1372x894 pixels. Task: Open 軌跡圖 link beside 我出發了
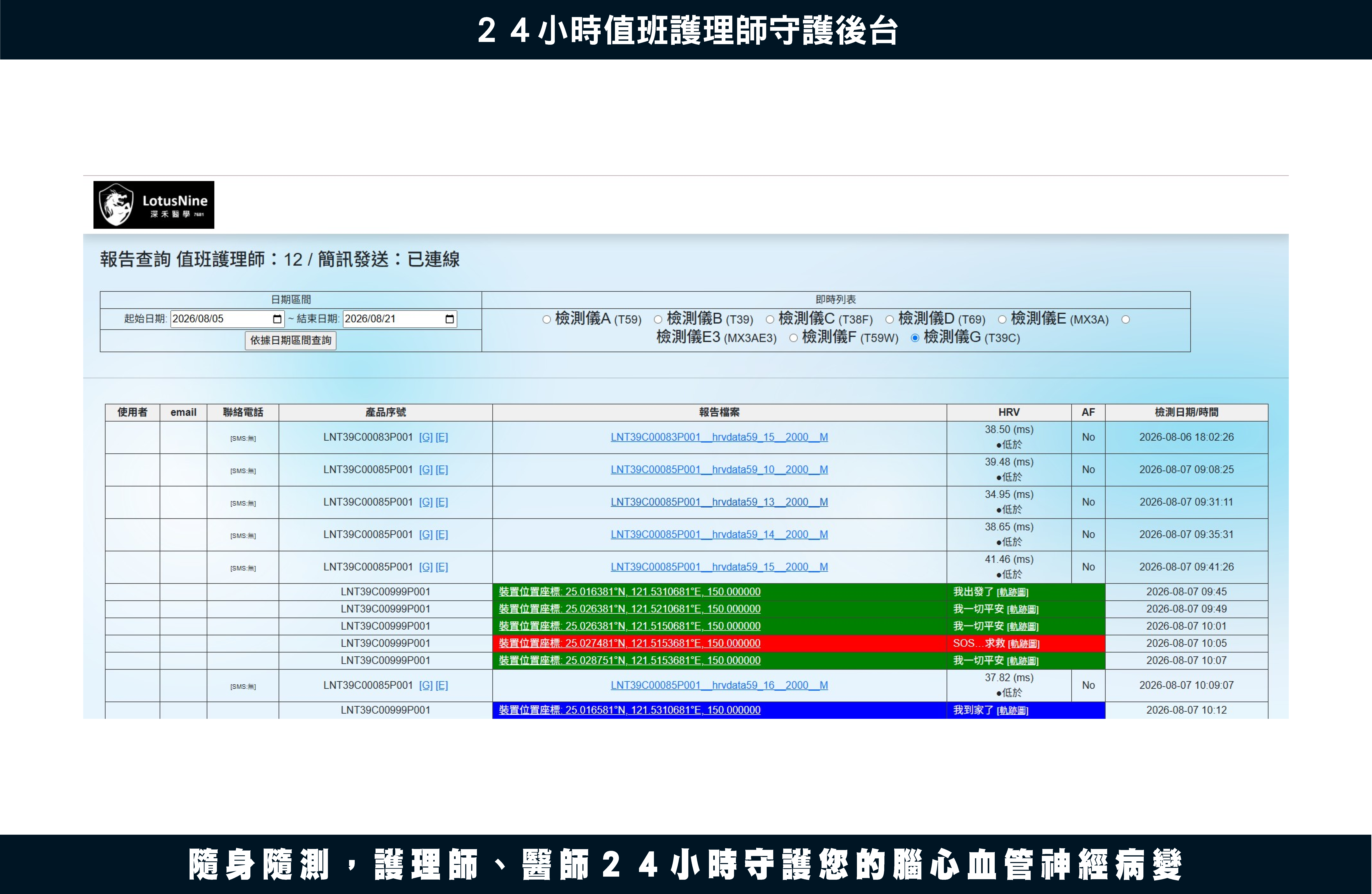[1012, 592]
